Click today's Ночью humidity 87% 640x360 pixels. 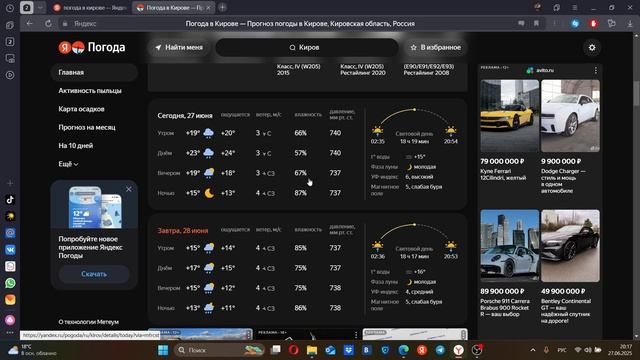click(300, 193)
